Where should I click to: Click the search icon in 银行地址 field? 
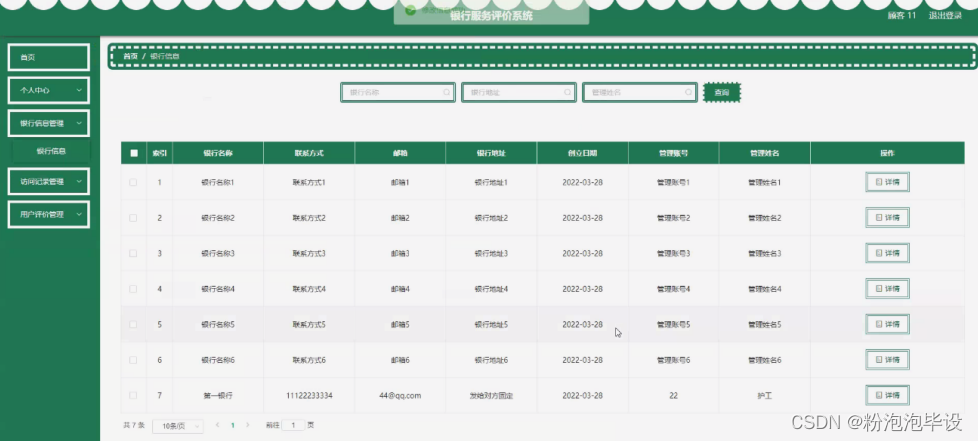(x=568, y=92)
